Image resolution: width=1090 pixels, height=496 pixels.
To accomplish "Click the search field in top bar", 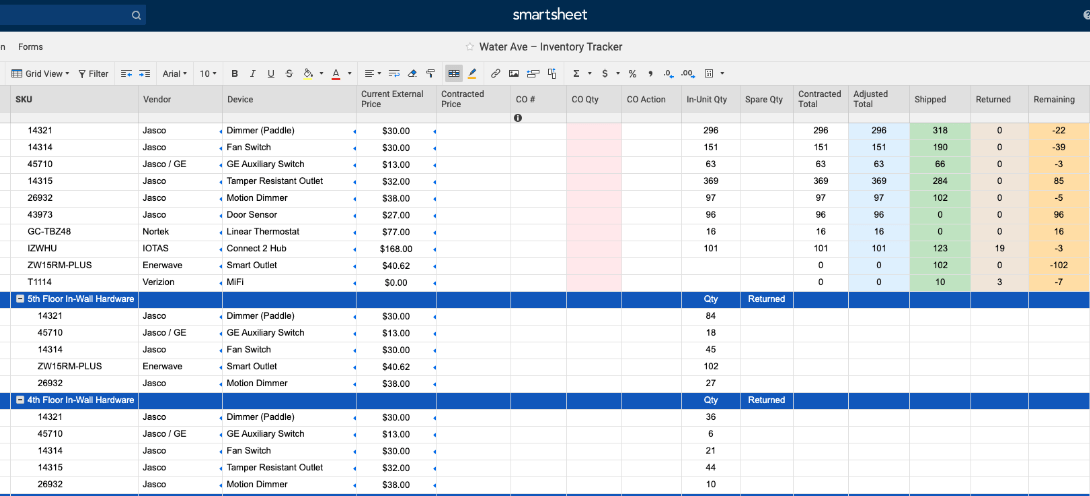I will pos(70,15).
